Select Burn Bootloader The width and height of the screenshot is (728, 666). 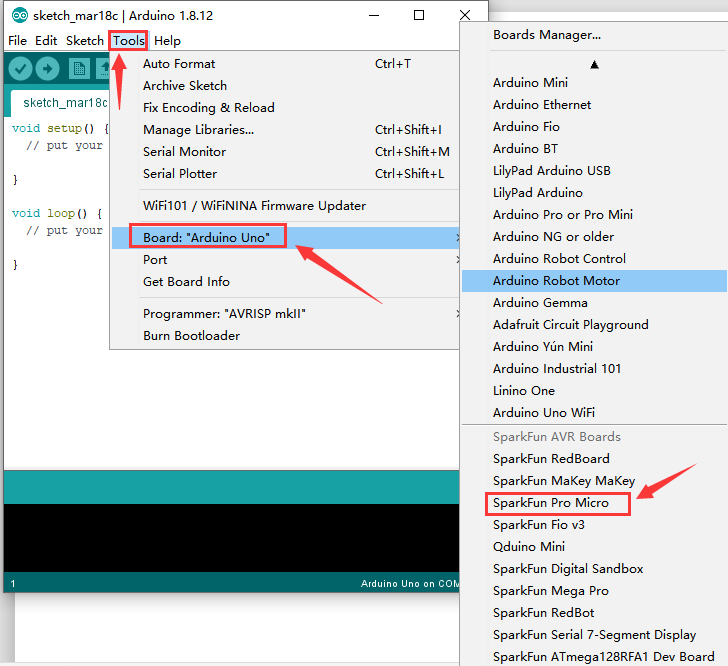pyautogui.click(x=284, y=335)
